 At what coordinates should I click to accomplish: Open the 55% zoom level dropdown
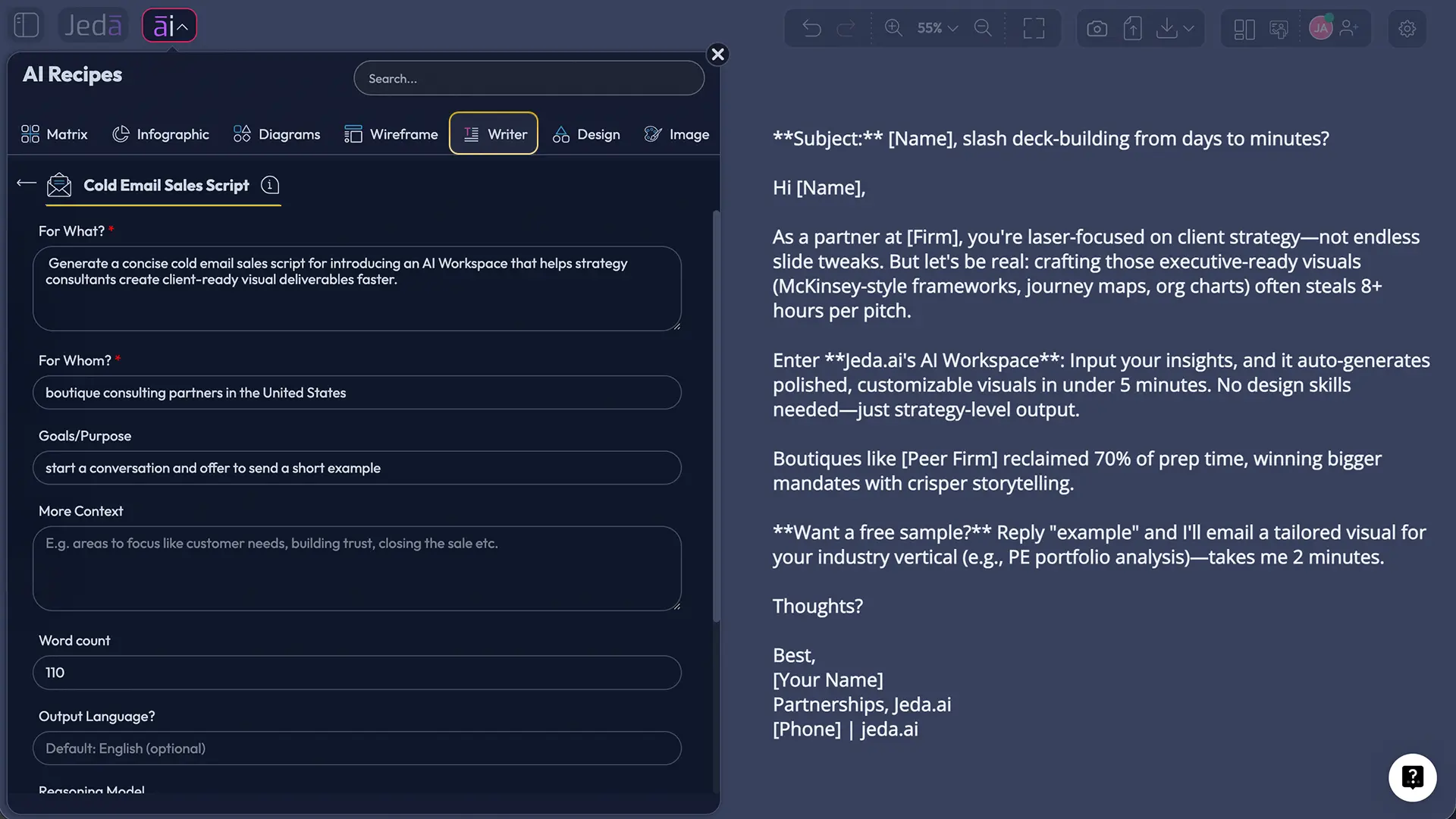click(x=937, y=28)
